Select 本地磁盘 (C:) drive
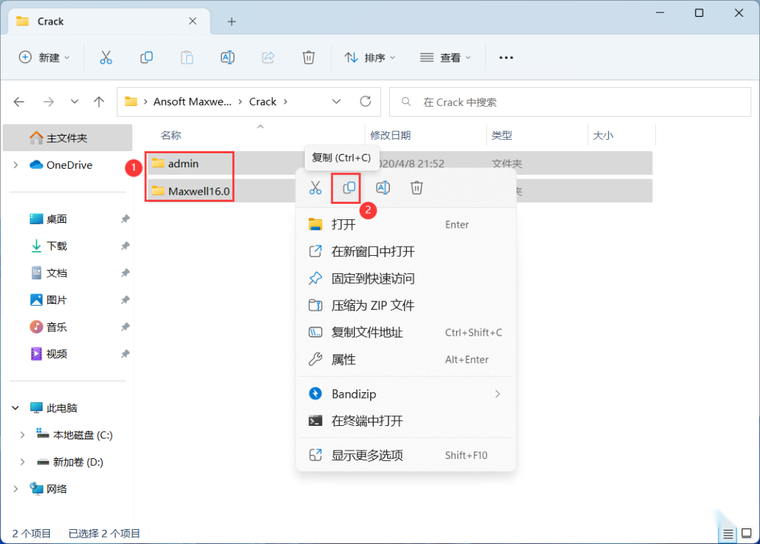This screenshot has height=544, width=760. 75,435
